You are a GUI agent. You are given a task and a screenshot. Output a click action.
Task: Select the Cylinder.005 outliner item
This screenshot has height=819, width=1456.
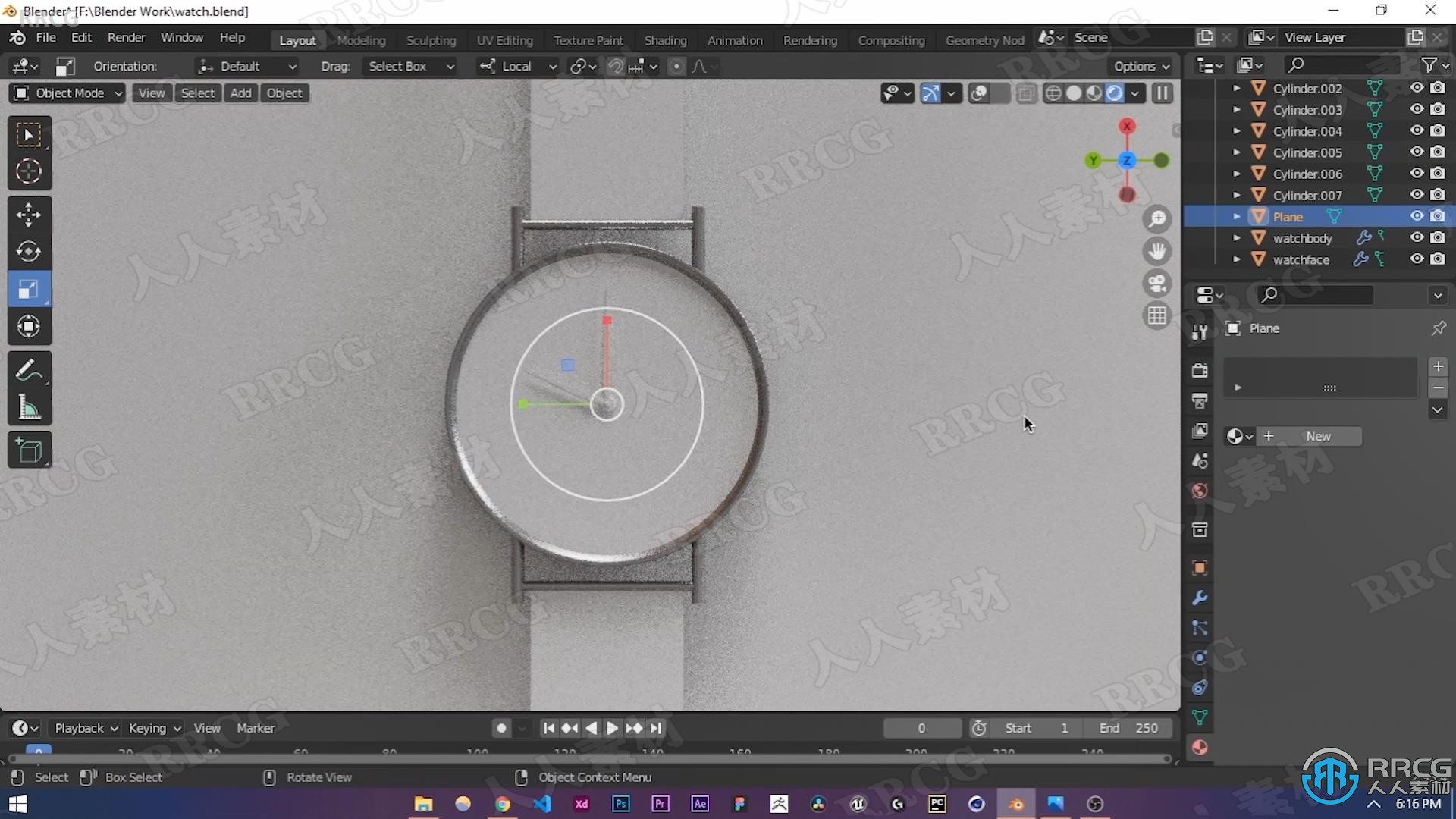click(x=1307, y=152)
